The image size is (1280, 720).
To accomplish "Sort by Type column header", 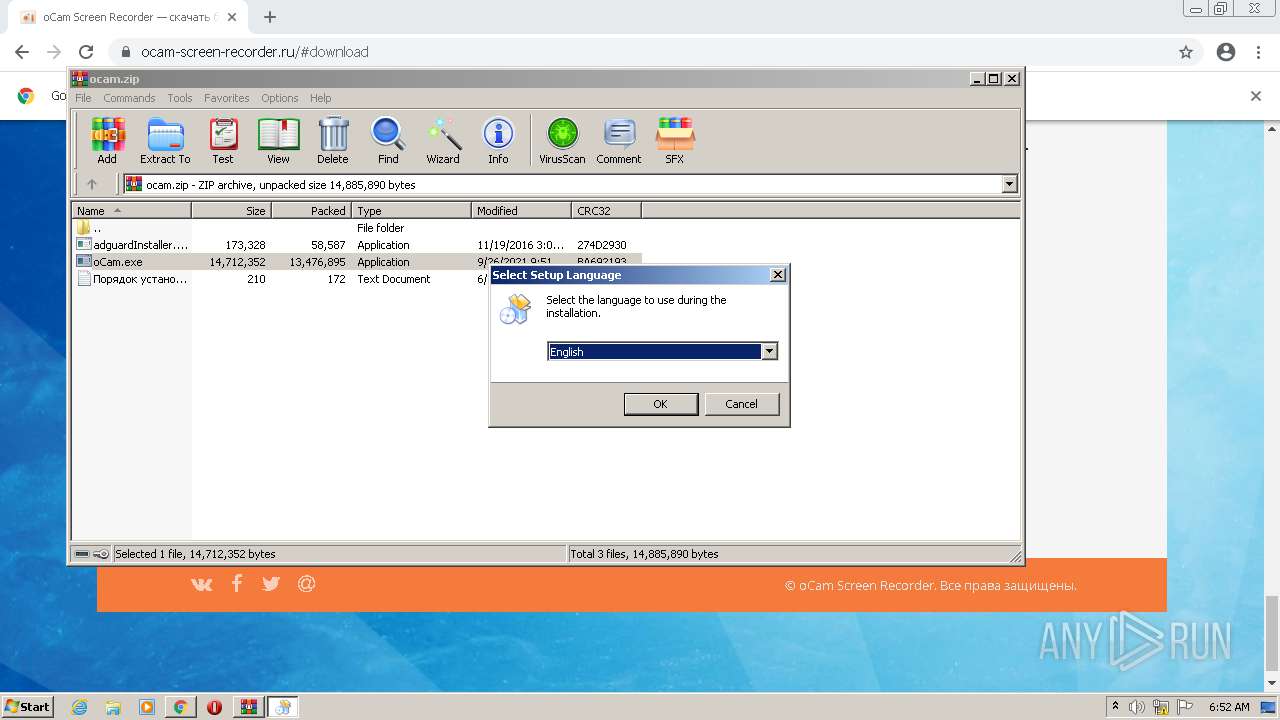I will tap(411, 211).
